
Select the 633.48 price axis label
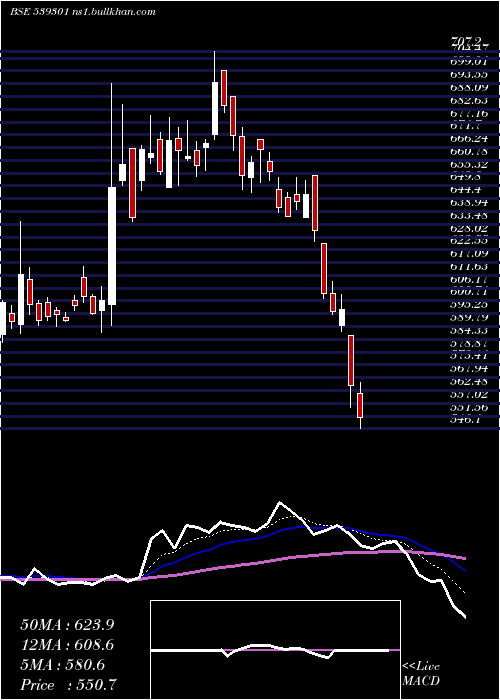click(470, 215)
